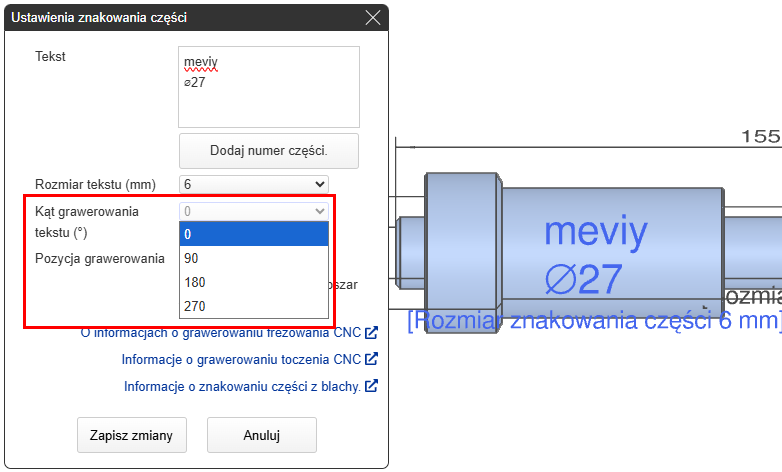
Task: Click the 155 dimension value on the drawing
Action: 760,137
